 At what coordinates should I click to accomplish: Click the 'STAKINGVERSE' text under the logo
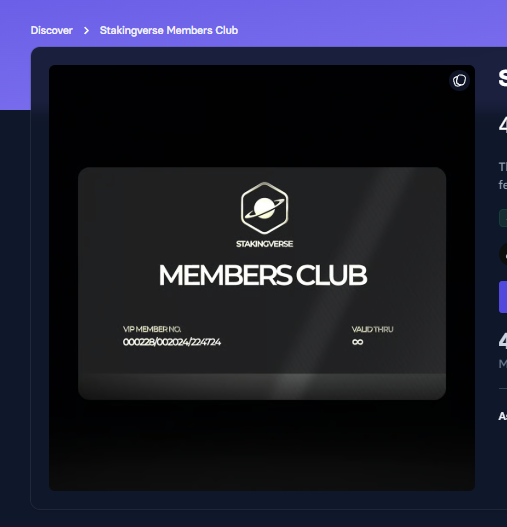tap(264, 244)
